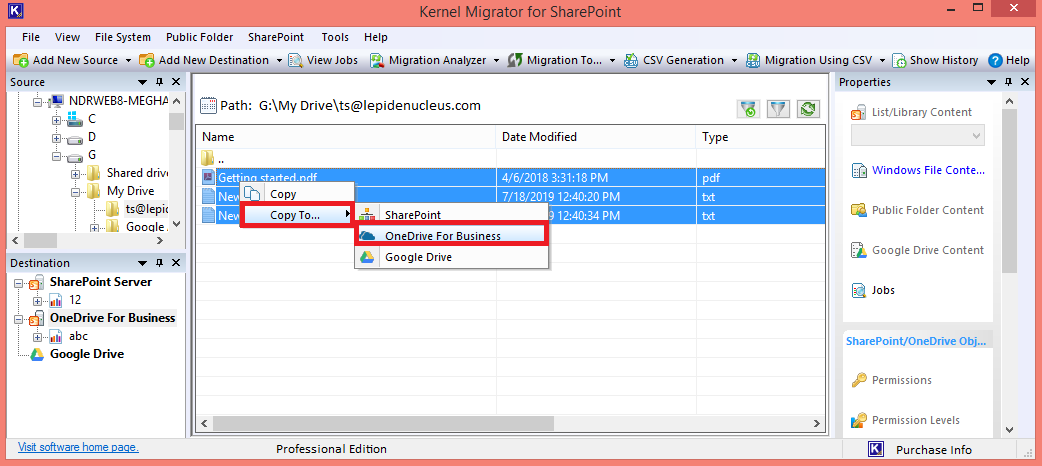Image resolution: width=1042 pixels, height=466 pixels.
Task: Choose OneDrive For Business in submenu
Action: pyautogui.click(x=451, y=236)
